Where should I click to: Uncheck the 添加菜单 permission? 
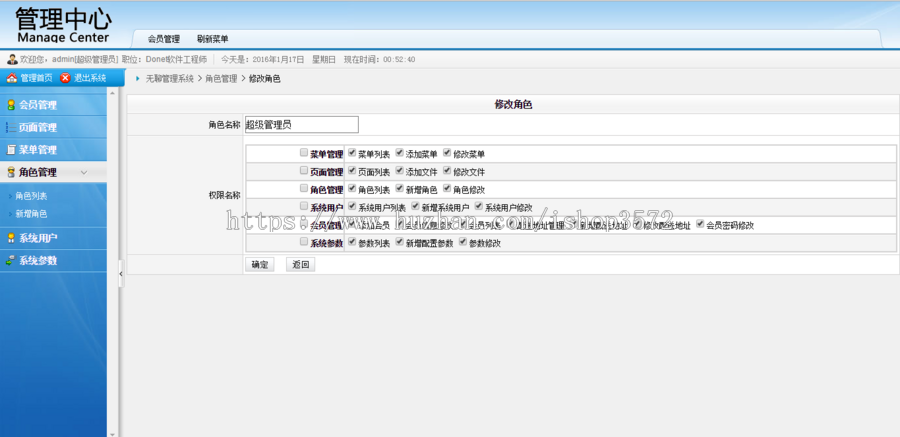pyautogui.click(x=399, y=153)
